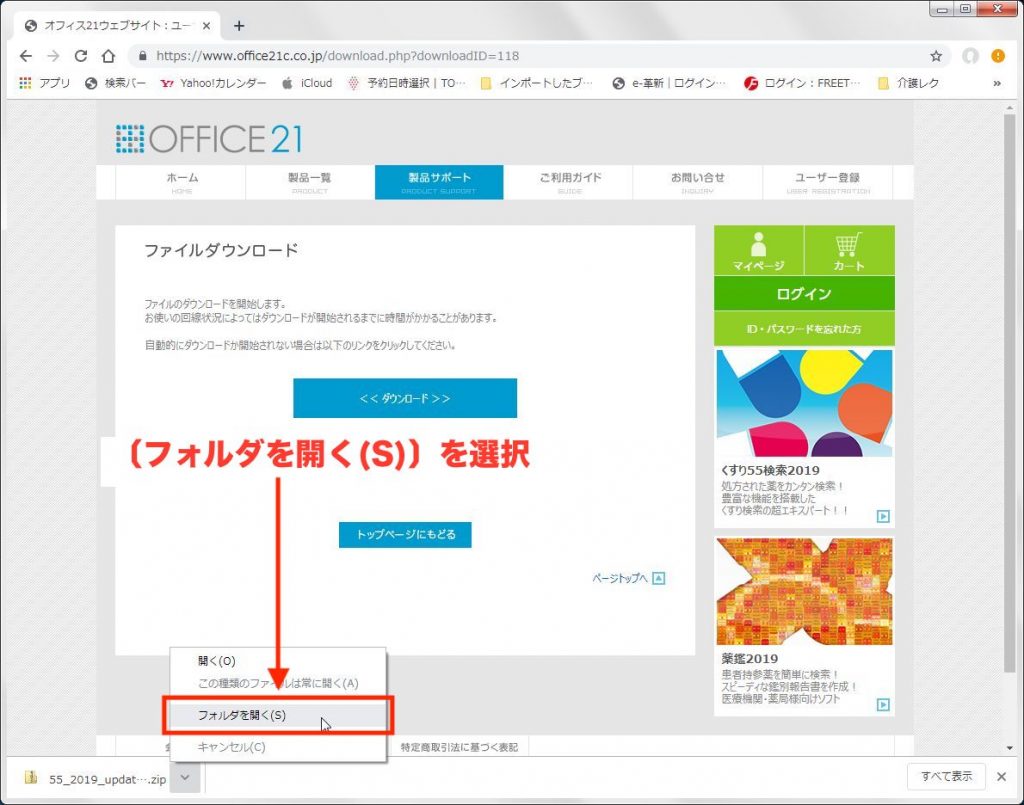Click arrow icon under くすり55検索2019
Image resolution: width=1024 pixels, height=805 pixels.
tap(883, 516)
